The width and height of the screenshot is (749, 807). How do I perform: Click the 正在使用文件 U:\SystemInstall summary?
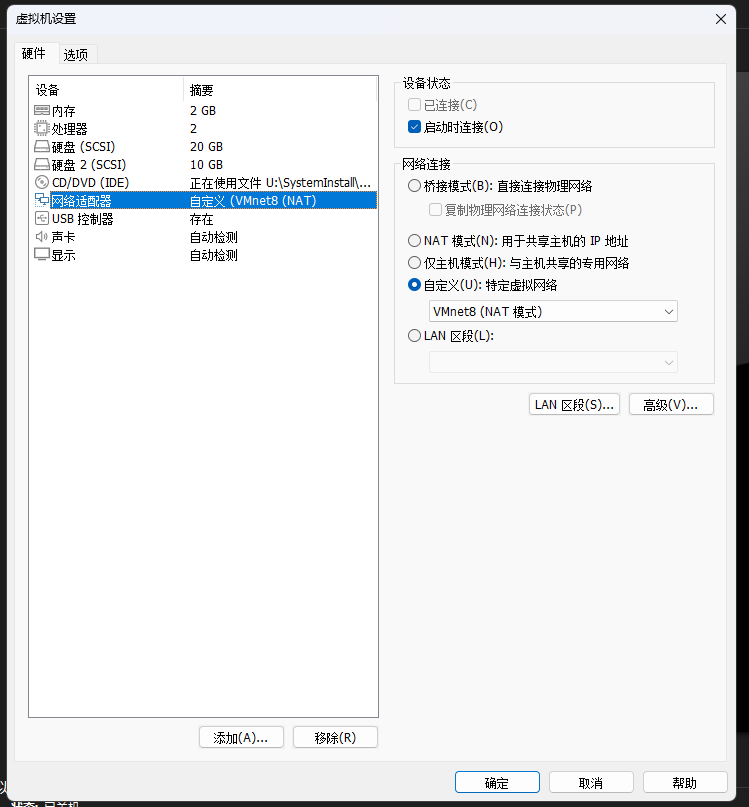pyautogui.click(x=280, y=183)
